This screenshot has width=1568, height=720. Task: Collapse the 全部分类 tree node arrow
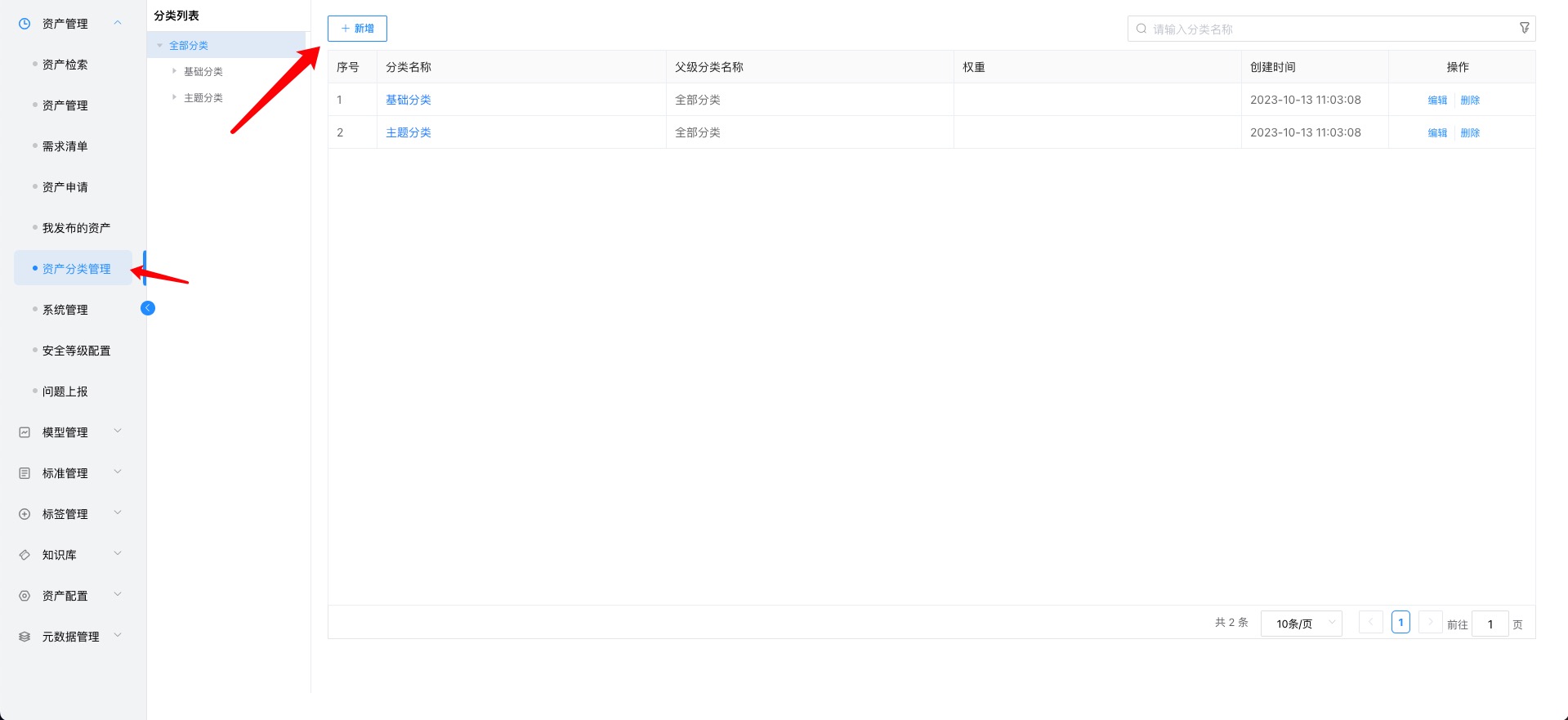coord(160,46)
